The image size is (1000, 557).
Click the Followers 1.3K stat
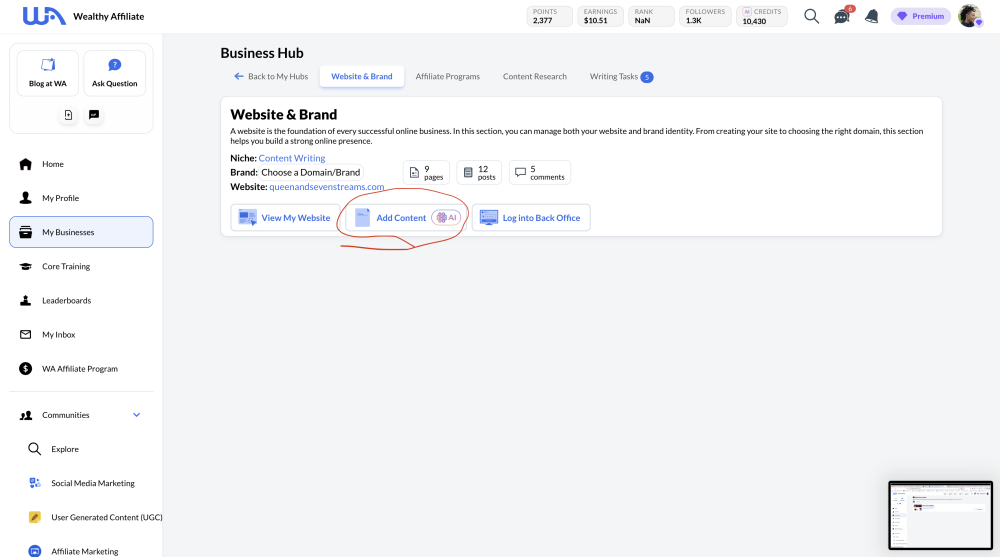coord(705,16)
